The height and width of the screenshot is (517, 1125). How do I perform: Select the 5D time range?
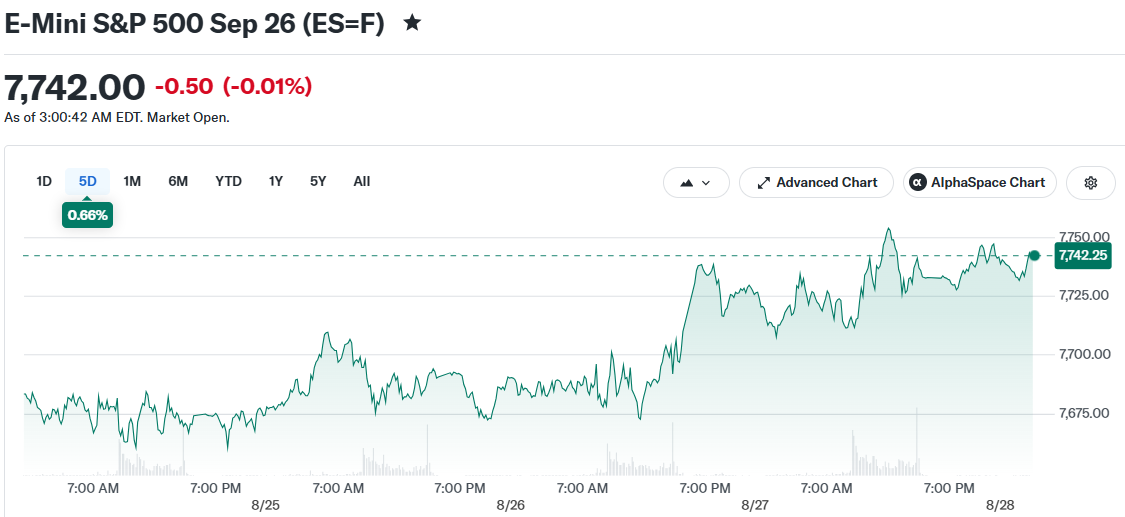pyautogui.click(x=88, y=181)
